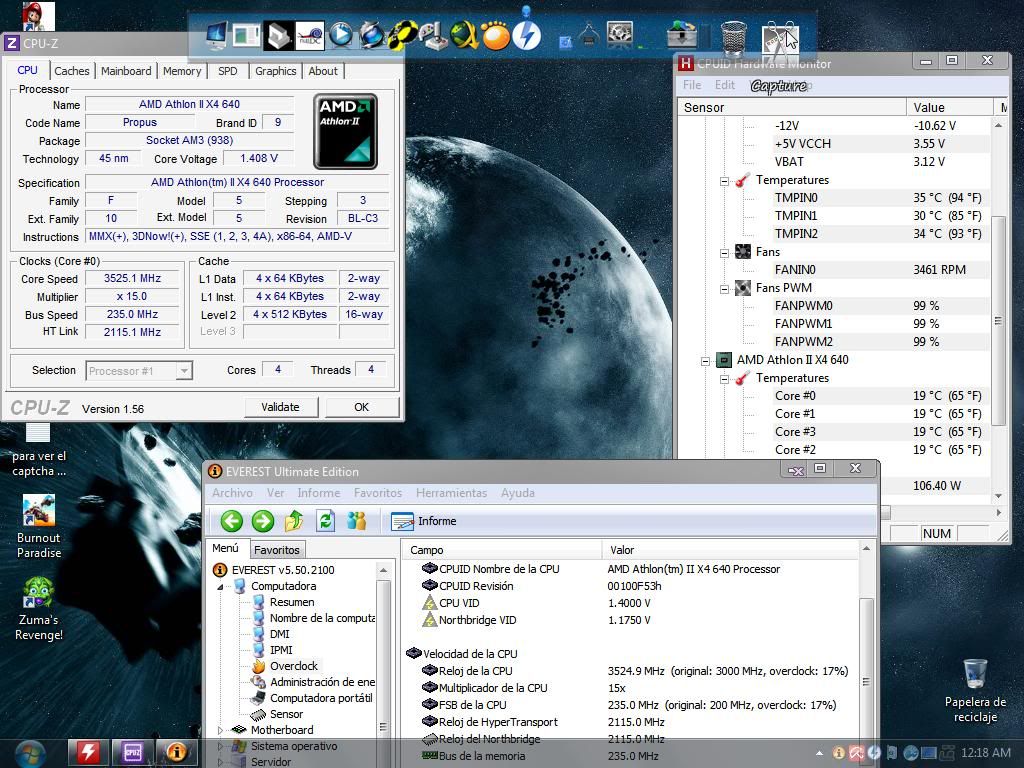Generate a report with the Informe button
1024x768 pixels.
[424, 521]
